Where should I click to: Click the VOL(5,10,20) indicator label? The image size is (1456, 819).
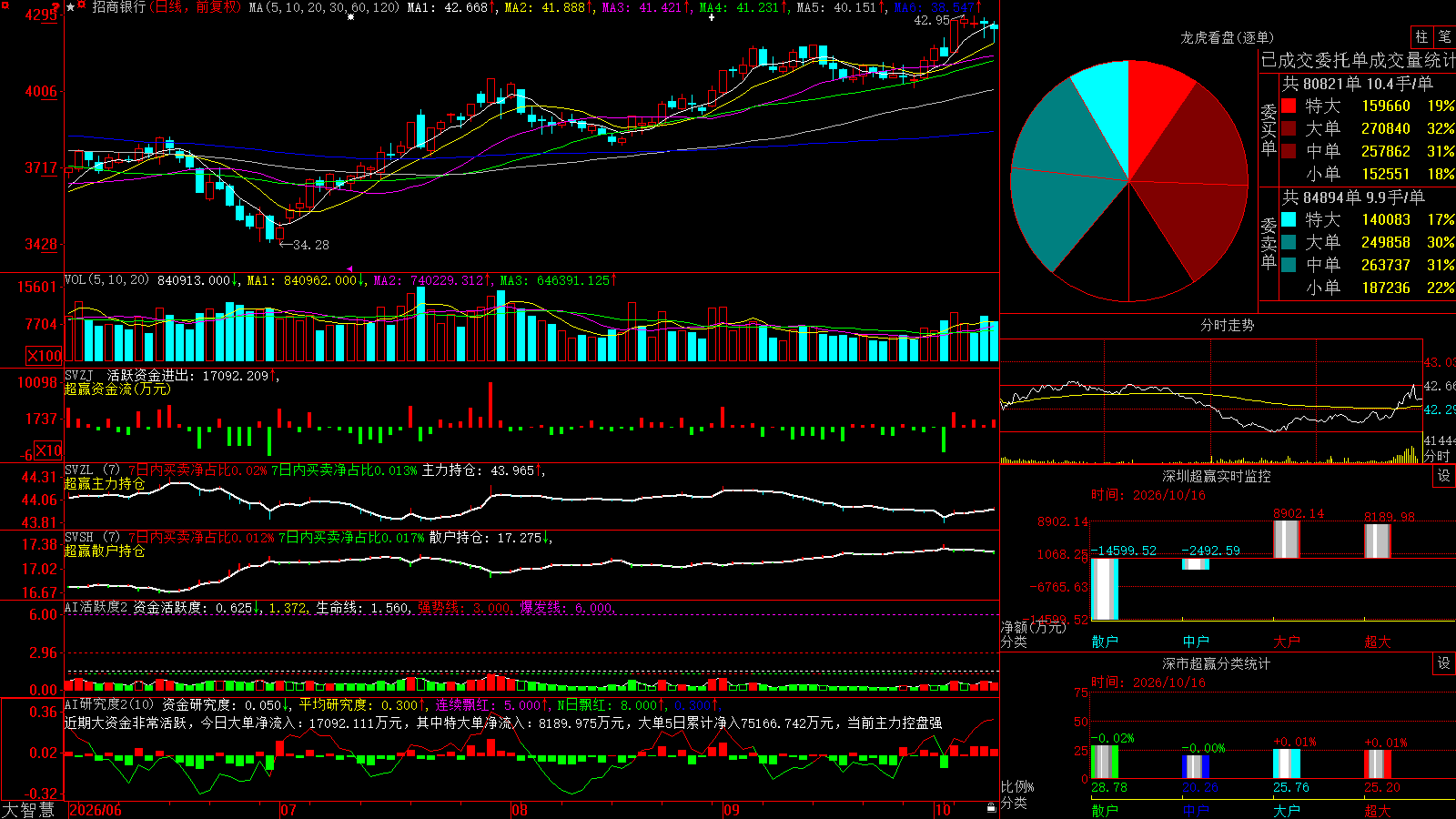[x=106, y=280]
